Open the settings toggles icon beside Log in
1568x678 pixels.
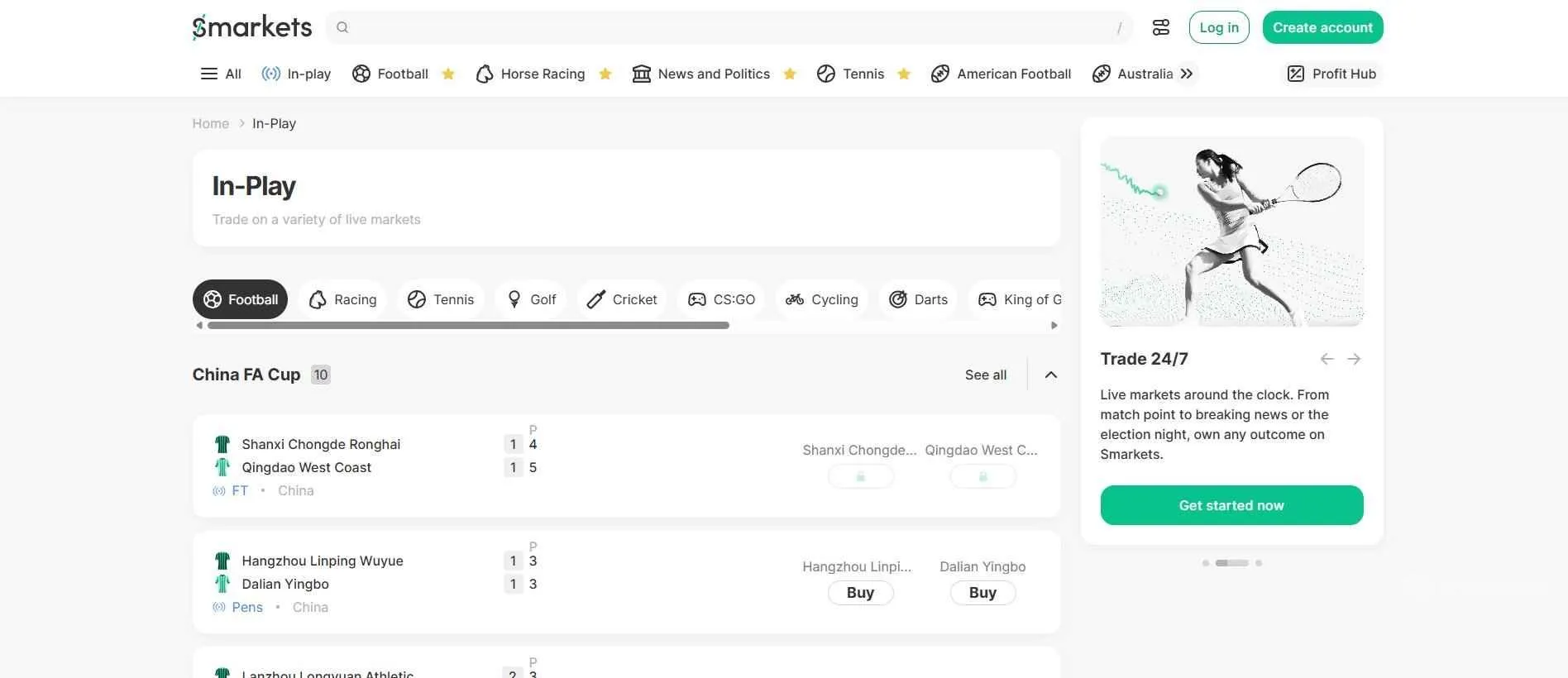[1161, 27]
